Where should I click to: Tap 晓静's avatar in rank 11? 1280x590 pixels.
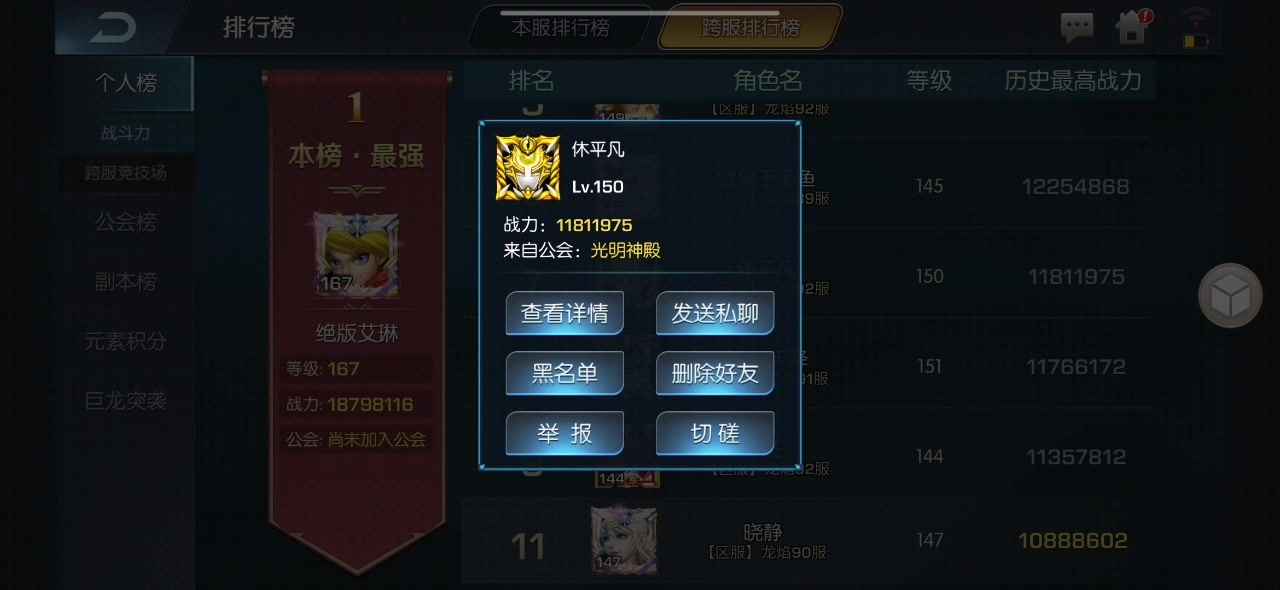coord(623,540)
